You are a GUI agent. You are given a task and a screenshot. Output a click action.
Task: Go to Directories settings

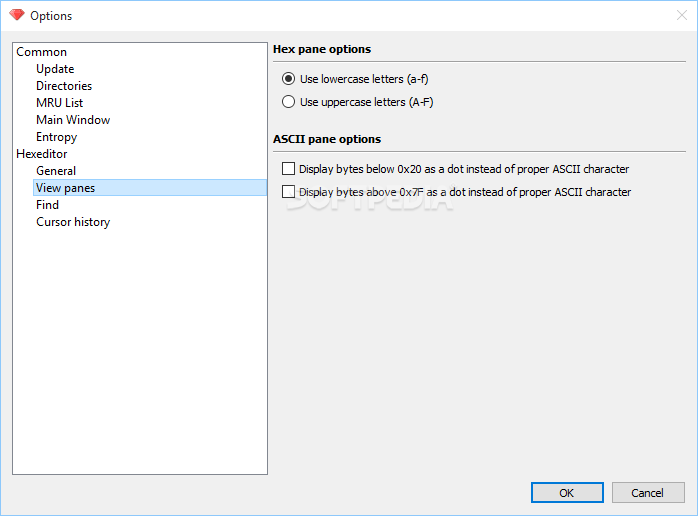pyautogui.click(x=64, y=86)
